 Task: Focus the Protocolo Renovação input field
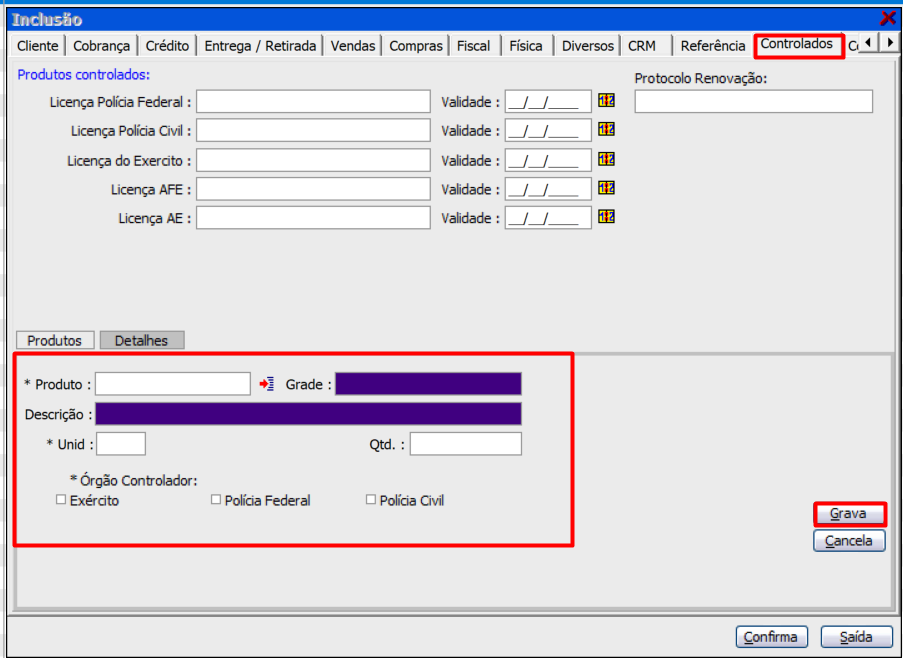pyautogui.click(x=753, y=101)
